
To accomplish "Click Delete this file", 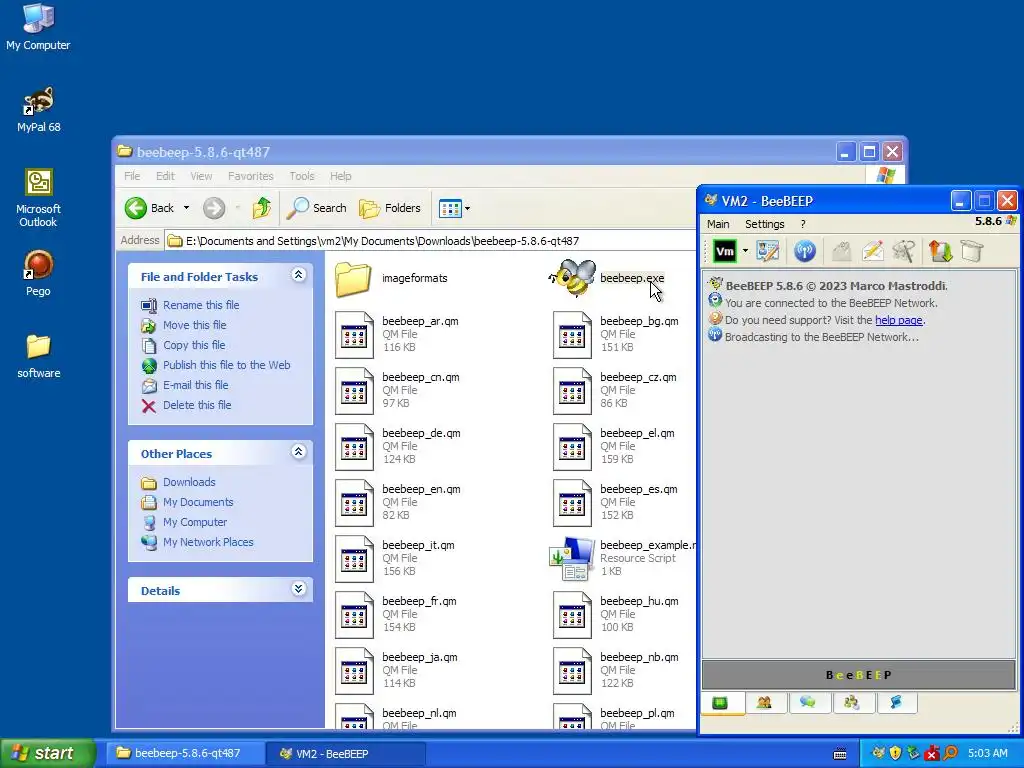I will click(197, 405).
